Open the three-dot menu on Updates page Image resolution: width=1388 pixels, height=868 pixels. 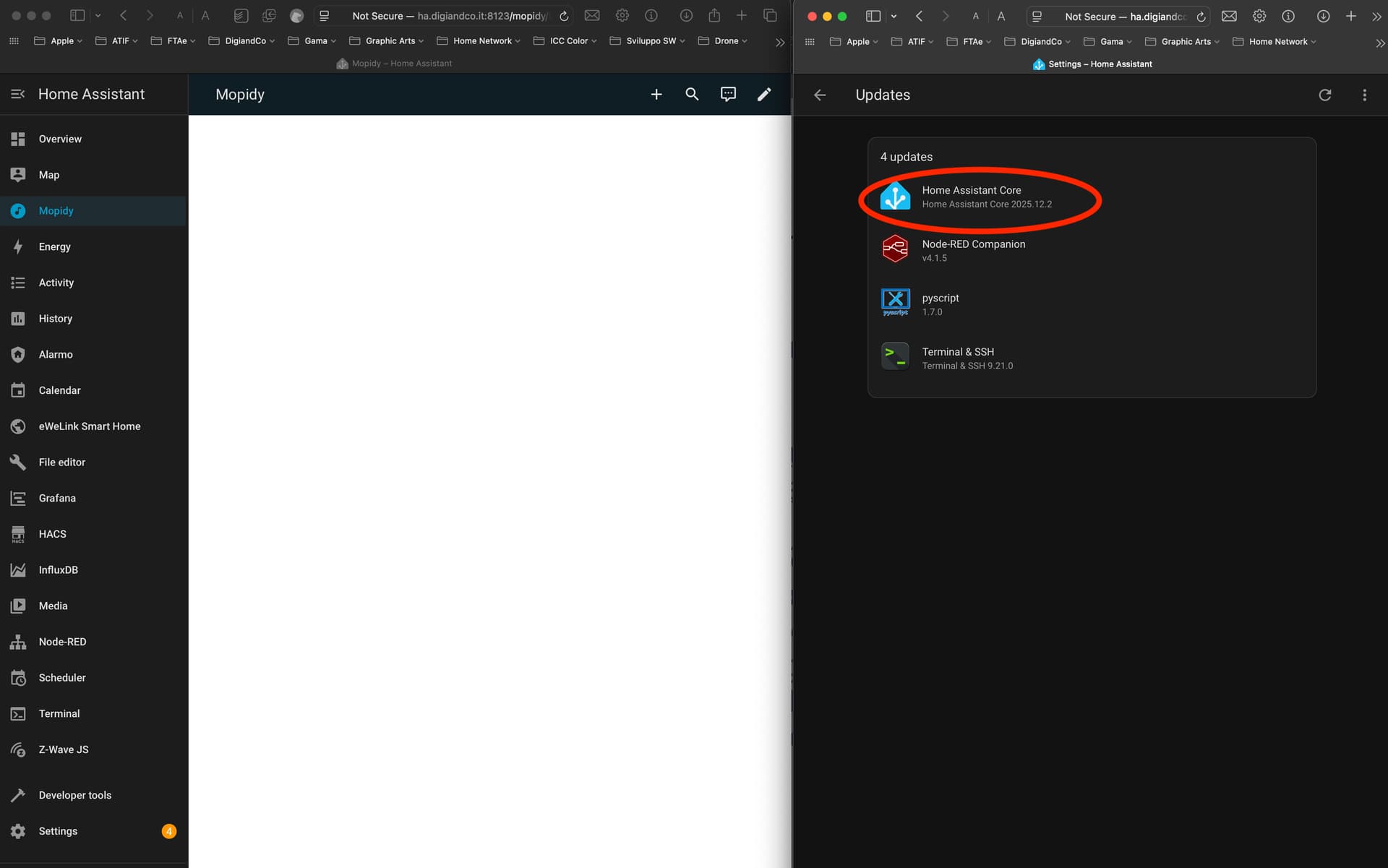(1364, 95)
